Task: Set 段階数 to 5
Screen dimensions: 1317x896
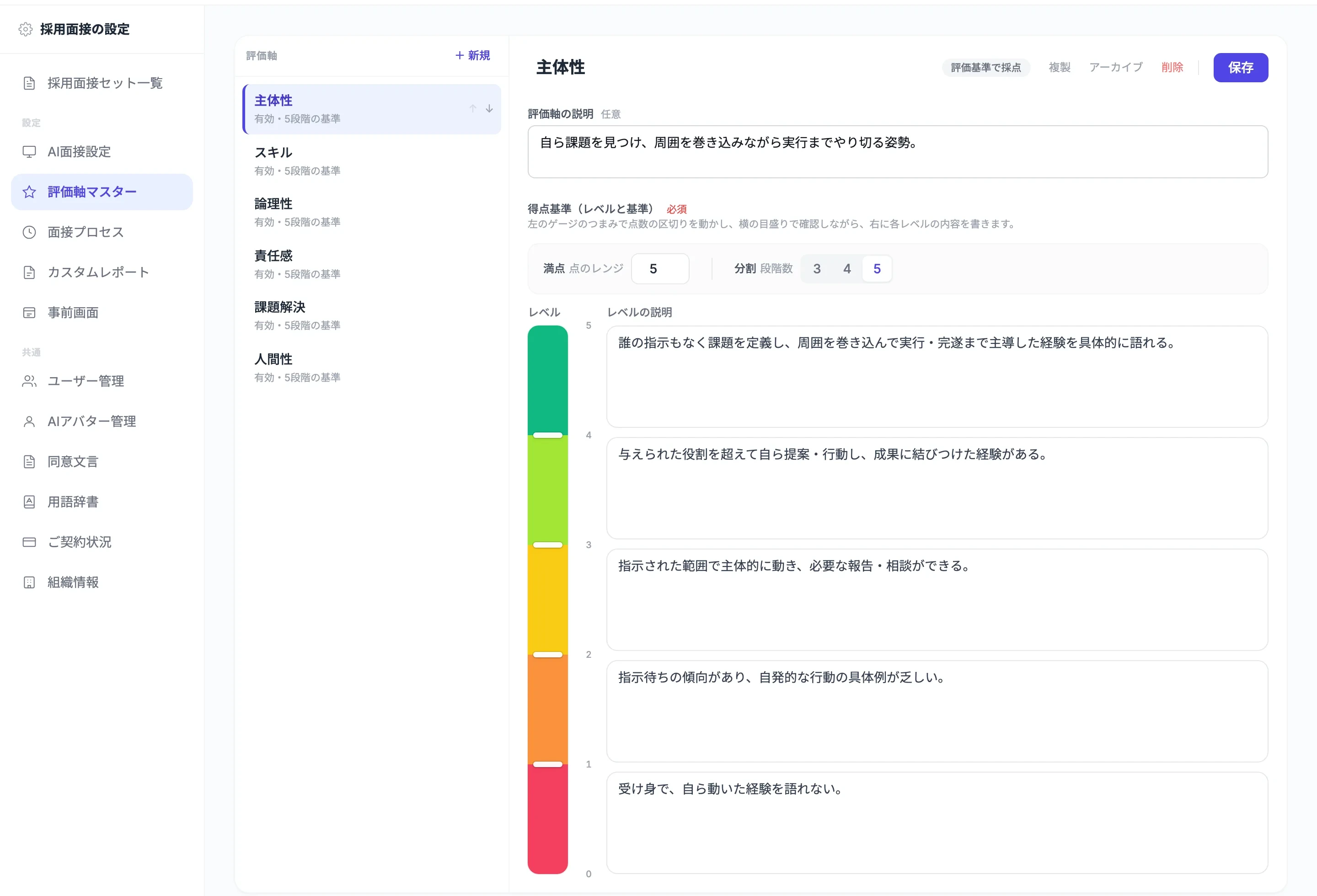Action: pos(877,268)
